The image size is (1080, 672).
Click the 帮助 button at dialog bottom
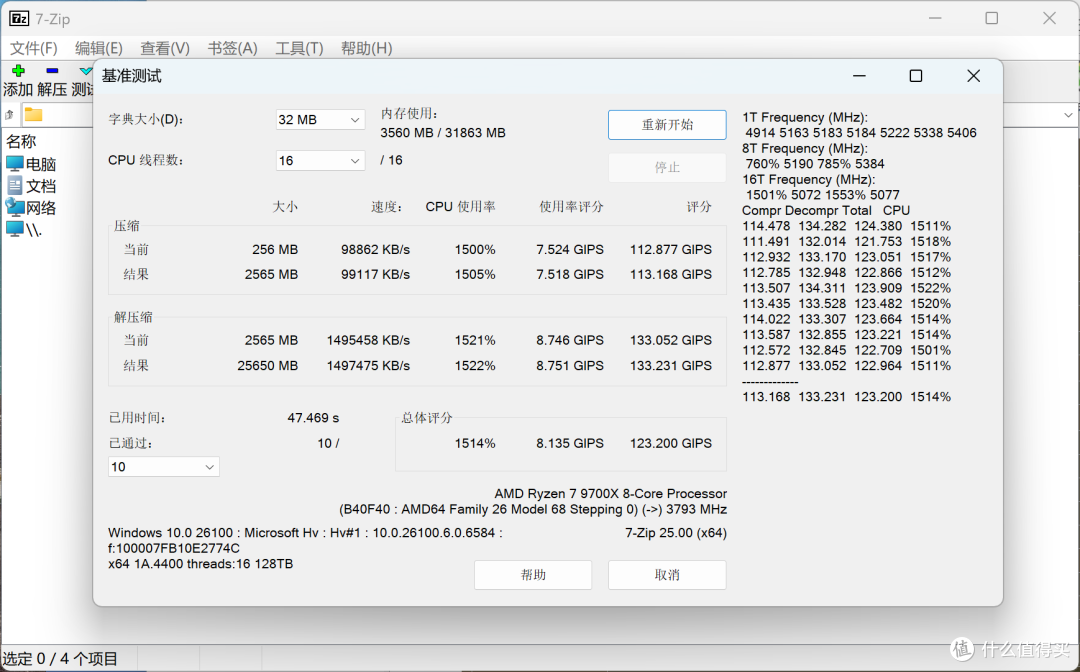[x=532, y=575]
